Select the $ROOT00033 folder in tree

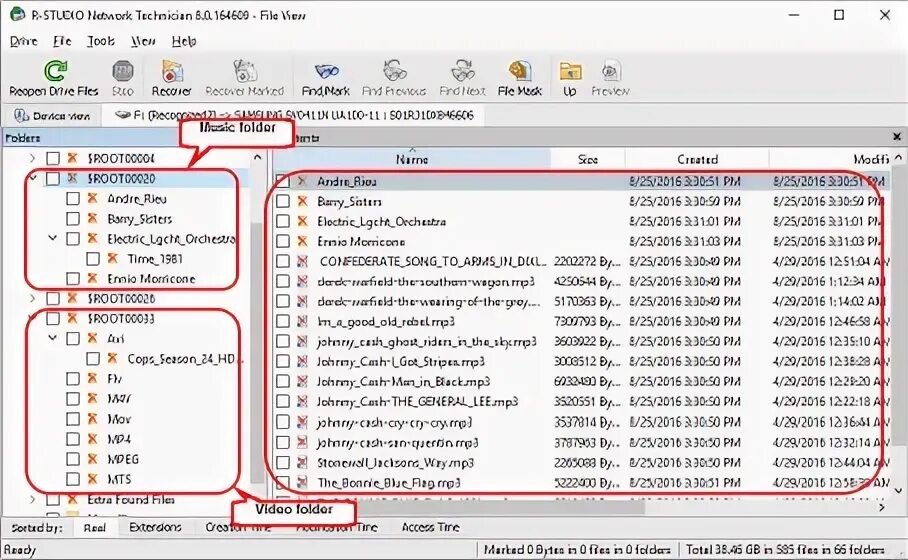coord(121,319)
